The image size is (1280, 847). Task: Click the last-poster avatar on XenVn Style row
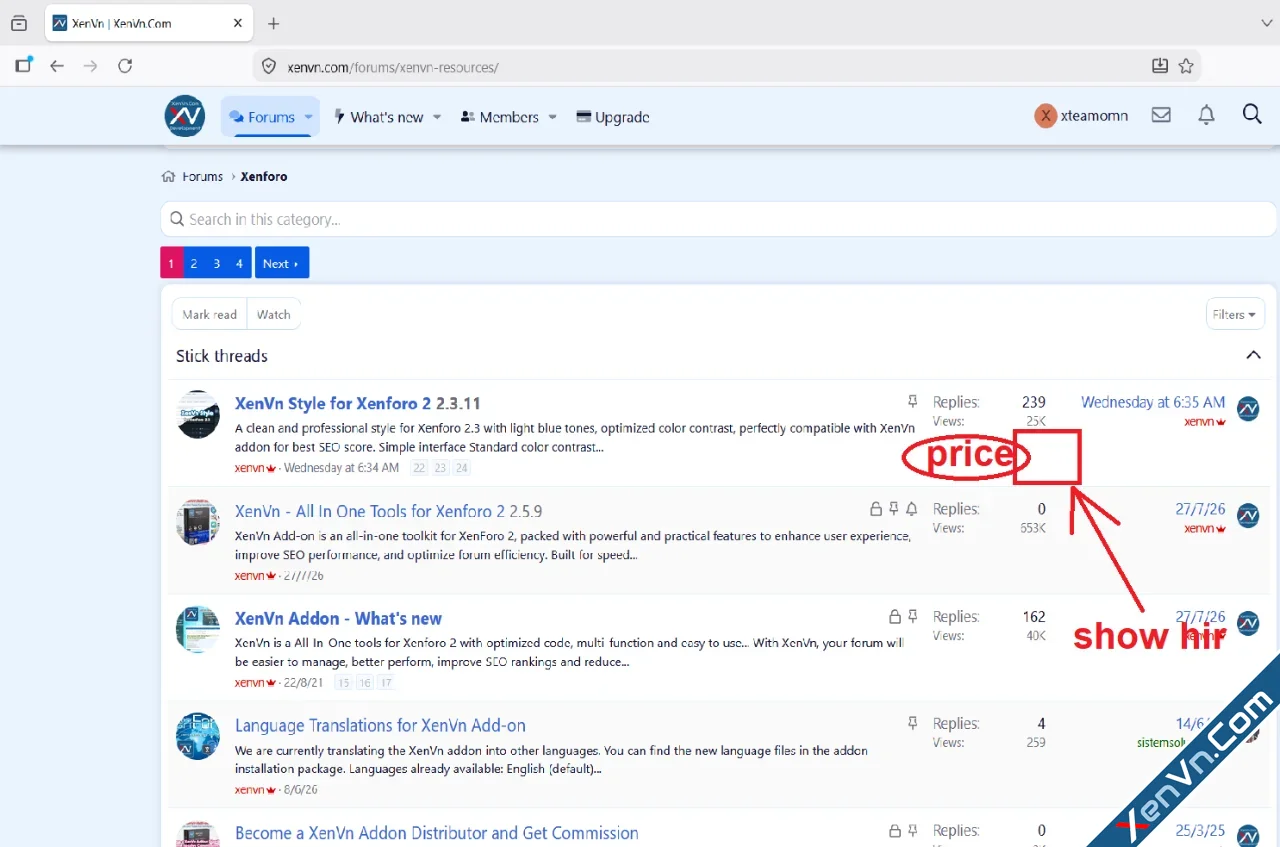(1248, 408)
